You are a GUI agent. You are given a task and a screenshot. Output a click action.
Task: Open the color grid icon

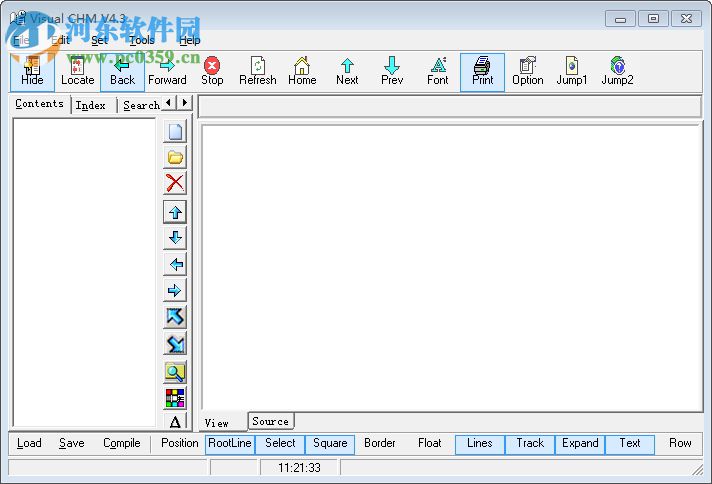(175, 398)
